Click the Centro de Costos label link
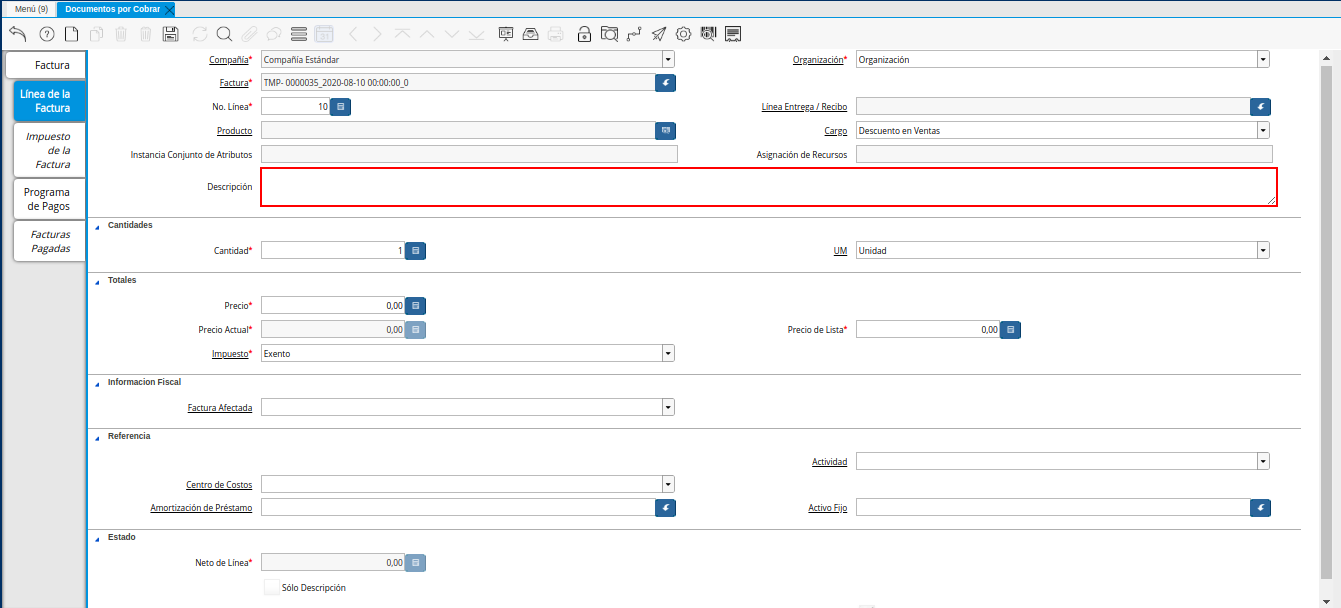 pyautogui.click(x=219, y=485)
